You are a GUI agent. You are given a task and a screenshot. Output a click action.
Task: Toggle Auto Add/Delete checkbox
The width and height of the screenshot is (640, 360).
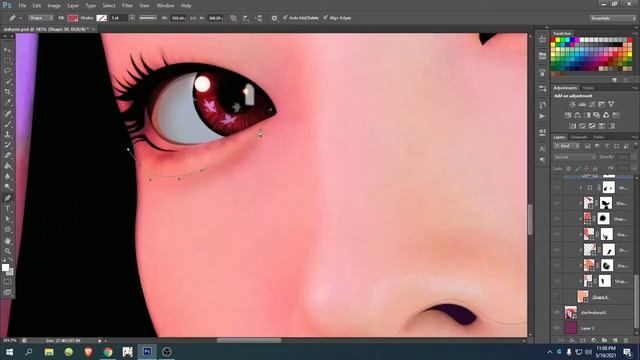click(x=285, y=18)
